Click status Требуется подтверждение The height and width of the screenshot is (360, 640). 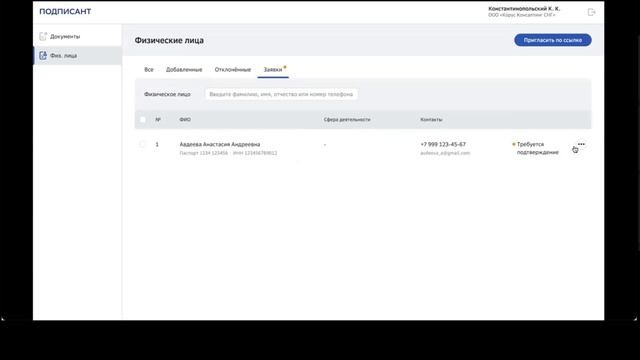[x=538, y=148]
